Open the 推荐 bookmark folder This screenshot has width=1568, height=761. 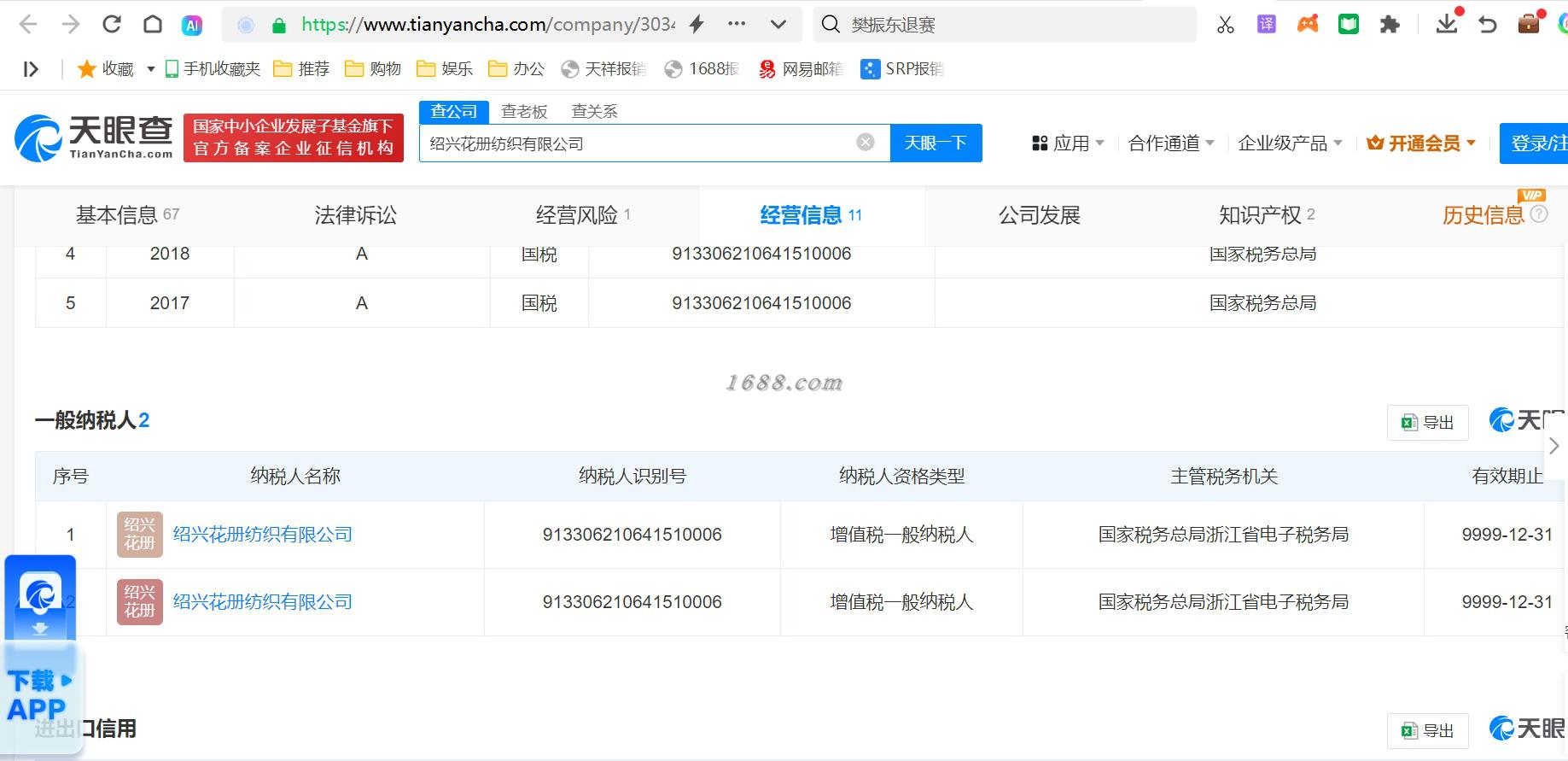pos(301,69)
